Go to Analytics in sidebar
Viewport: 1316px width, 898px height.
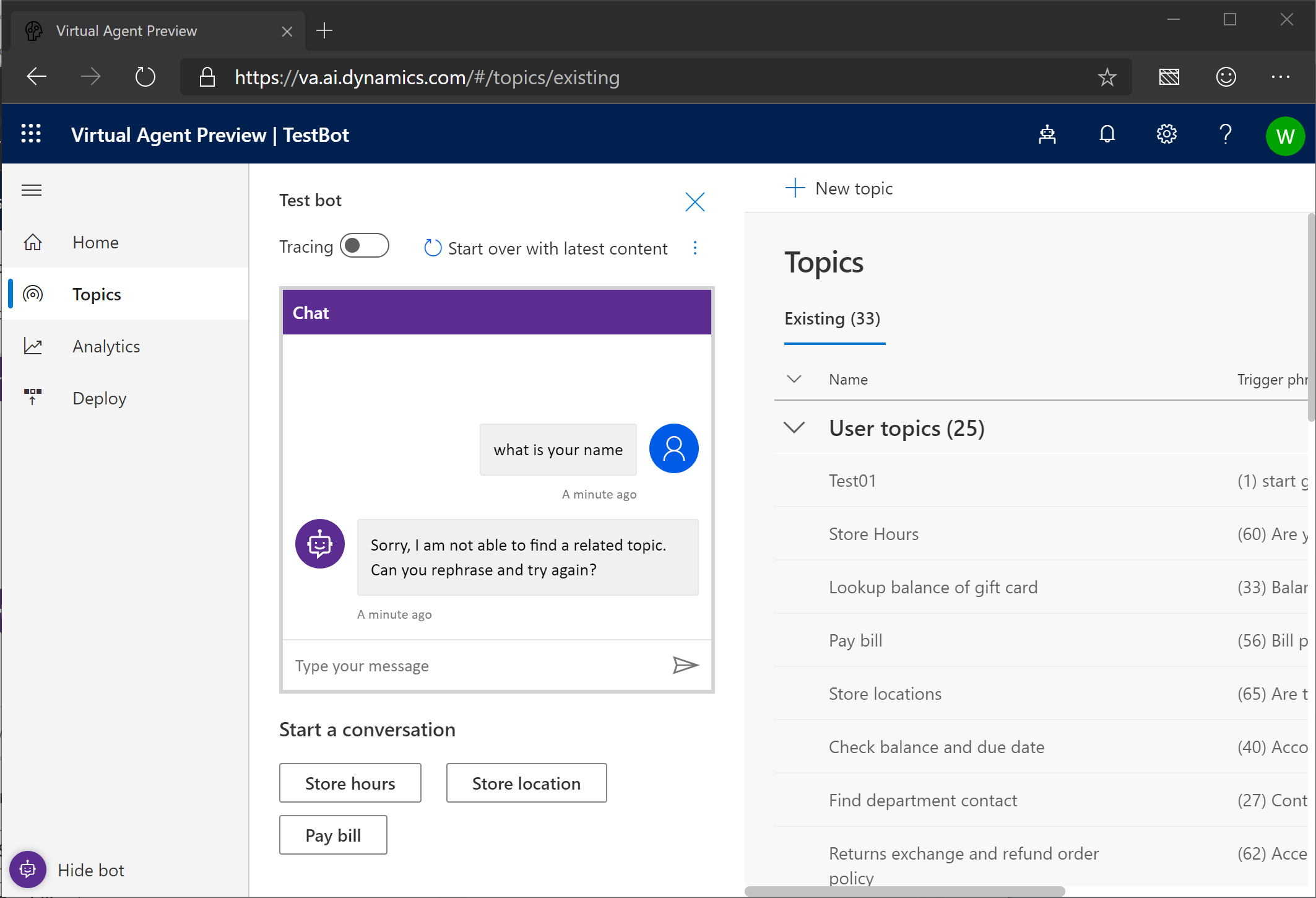point(106,346)
